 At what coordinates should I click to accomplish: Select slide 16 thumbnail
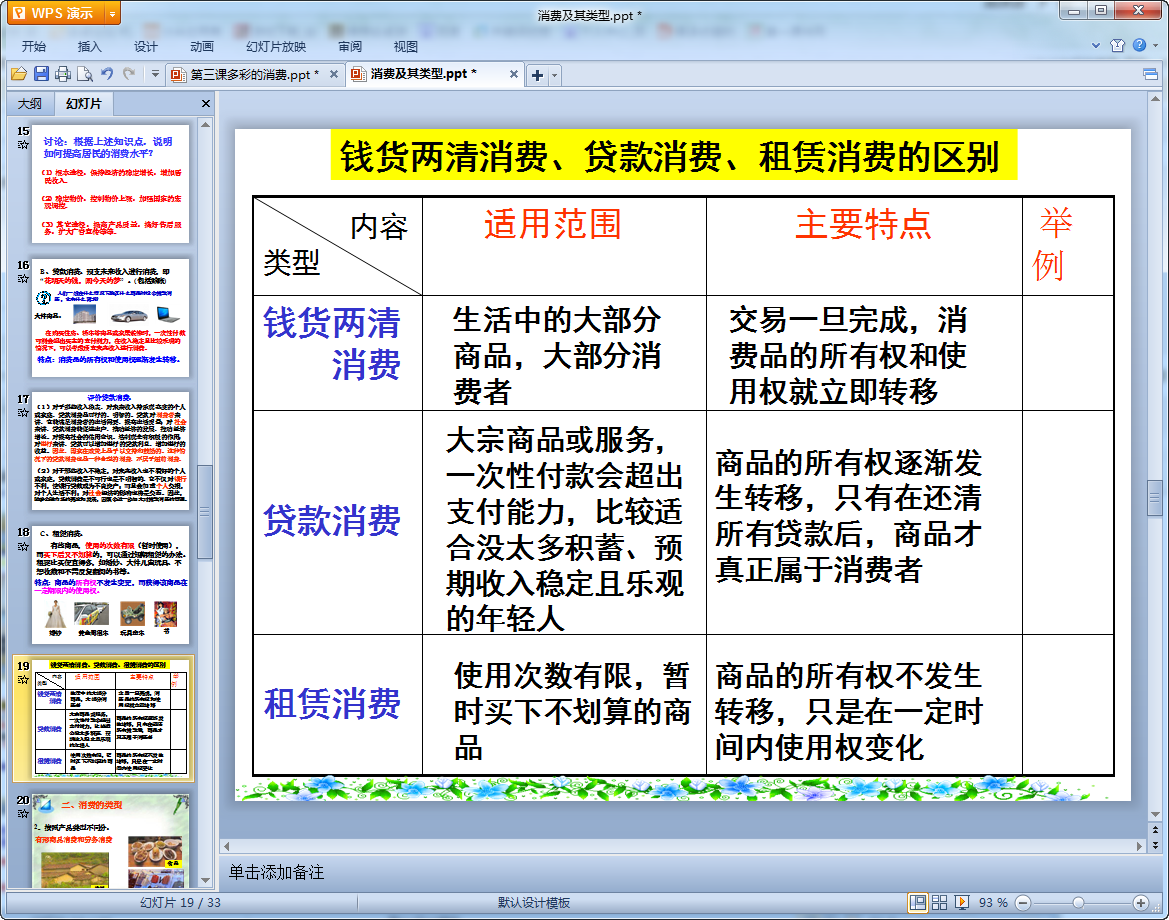(110, 318)
